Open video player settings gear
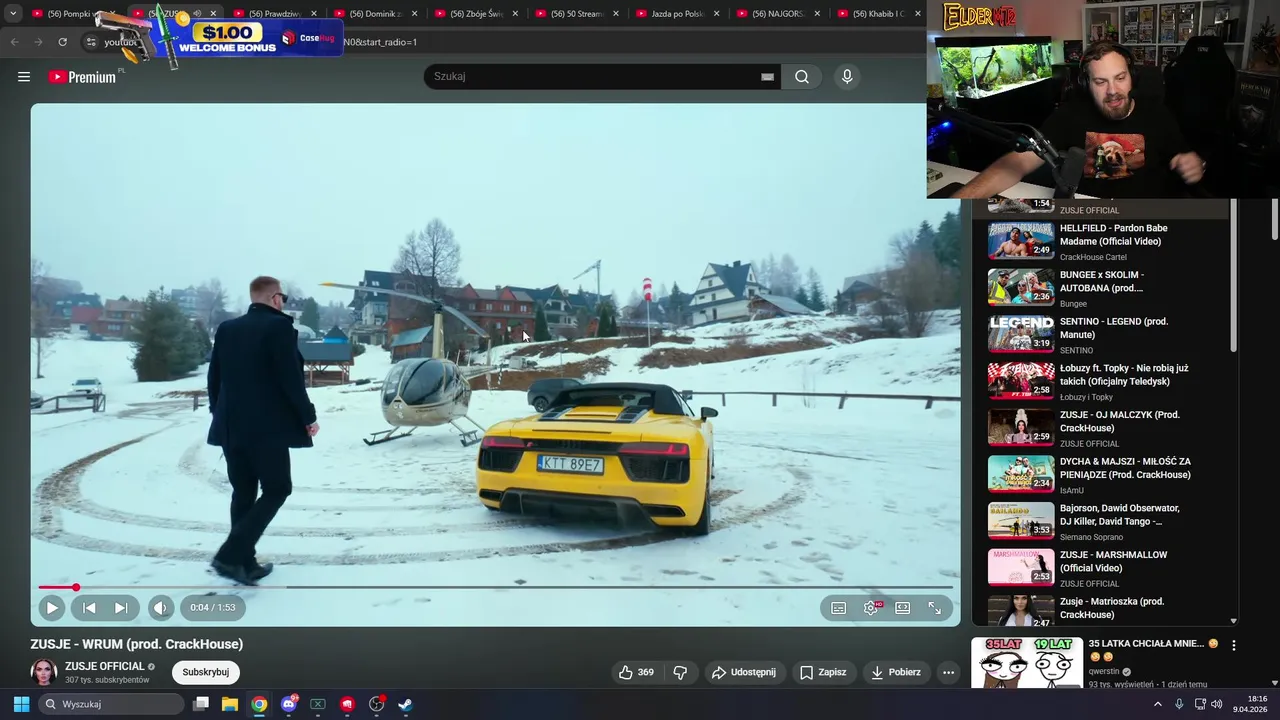The image size is (1280, 720). pyautogui.click(x=871, y=607)
